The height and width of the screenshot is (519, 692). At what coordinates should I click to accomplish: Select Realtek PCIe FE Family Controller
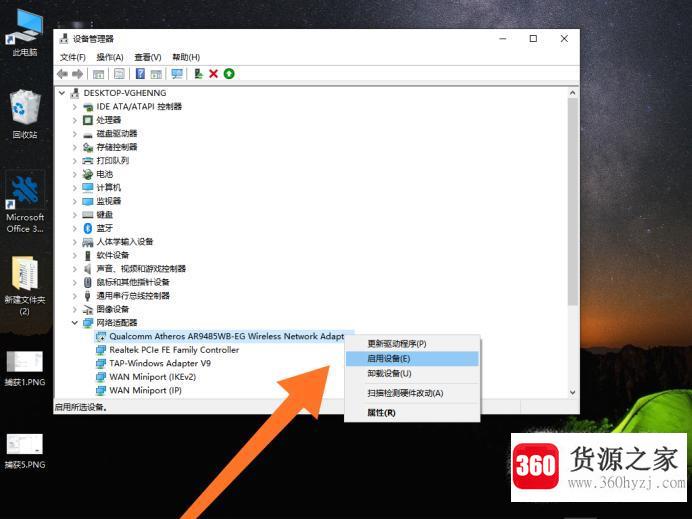point(174,350)
